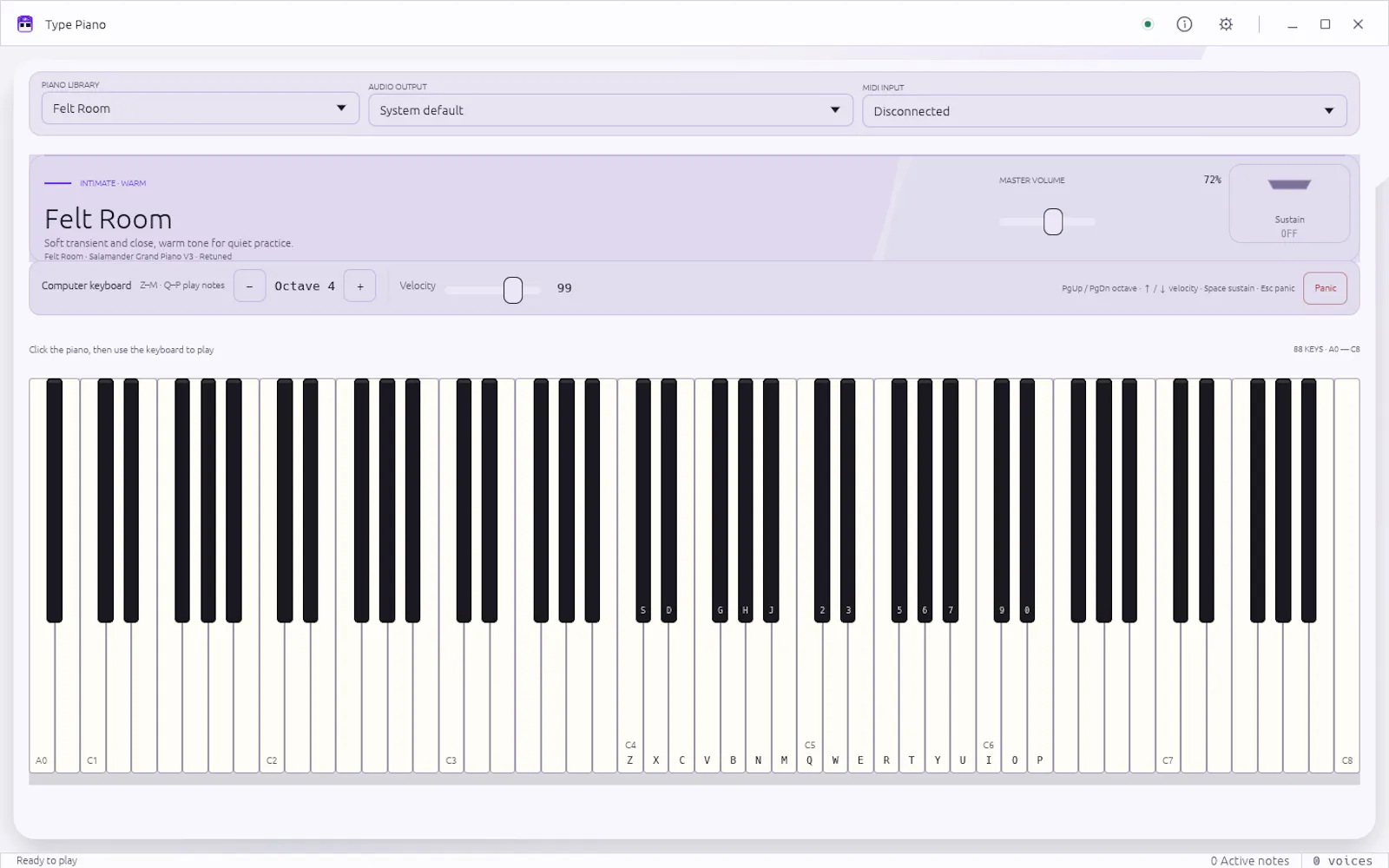Viewport: 1389px width, 868px height.
Task: Click the Octave 4 readout
Action: point(305,286)
